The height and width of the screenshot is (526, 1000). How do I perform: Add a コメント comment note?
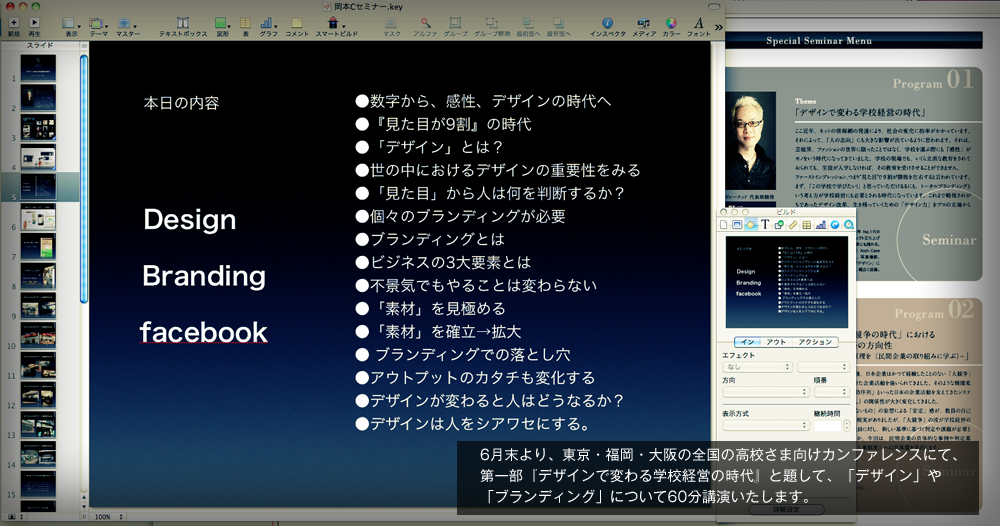[x=297, y=26]
